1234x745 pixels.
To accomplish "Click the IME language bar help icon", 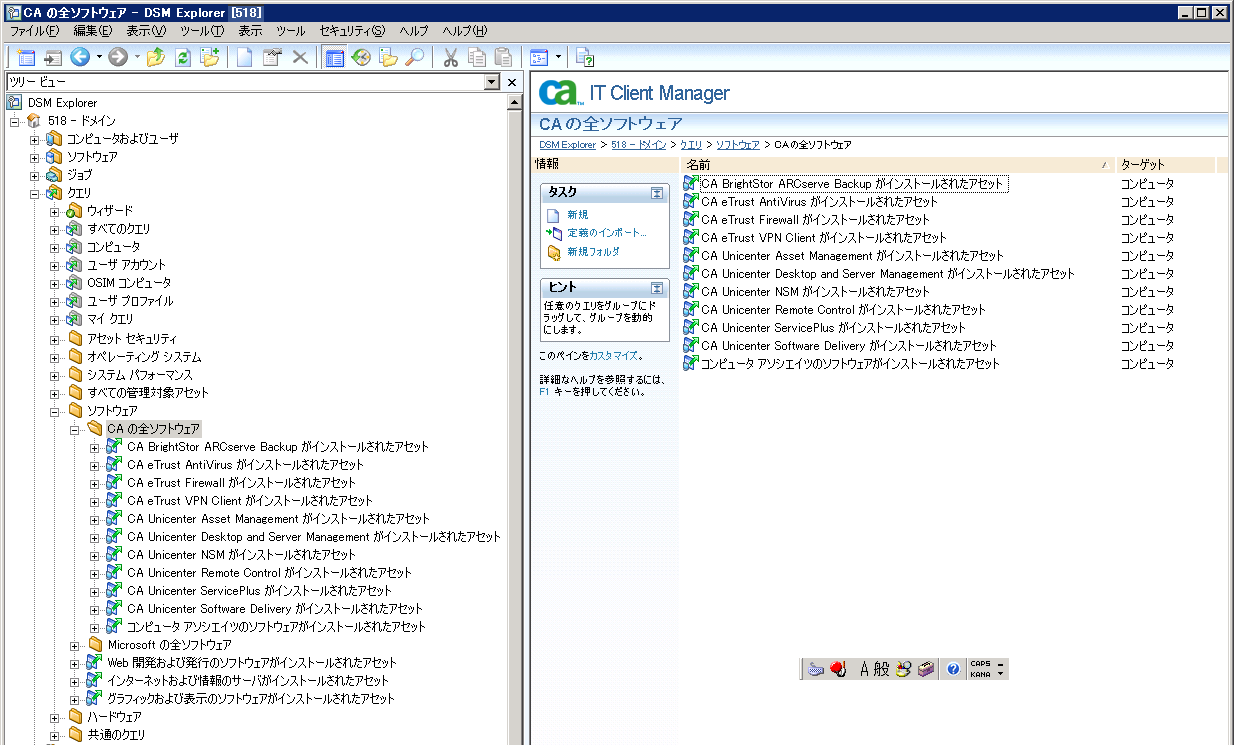I will 953,669.
